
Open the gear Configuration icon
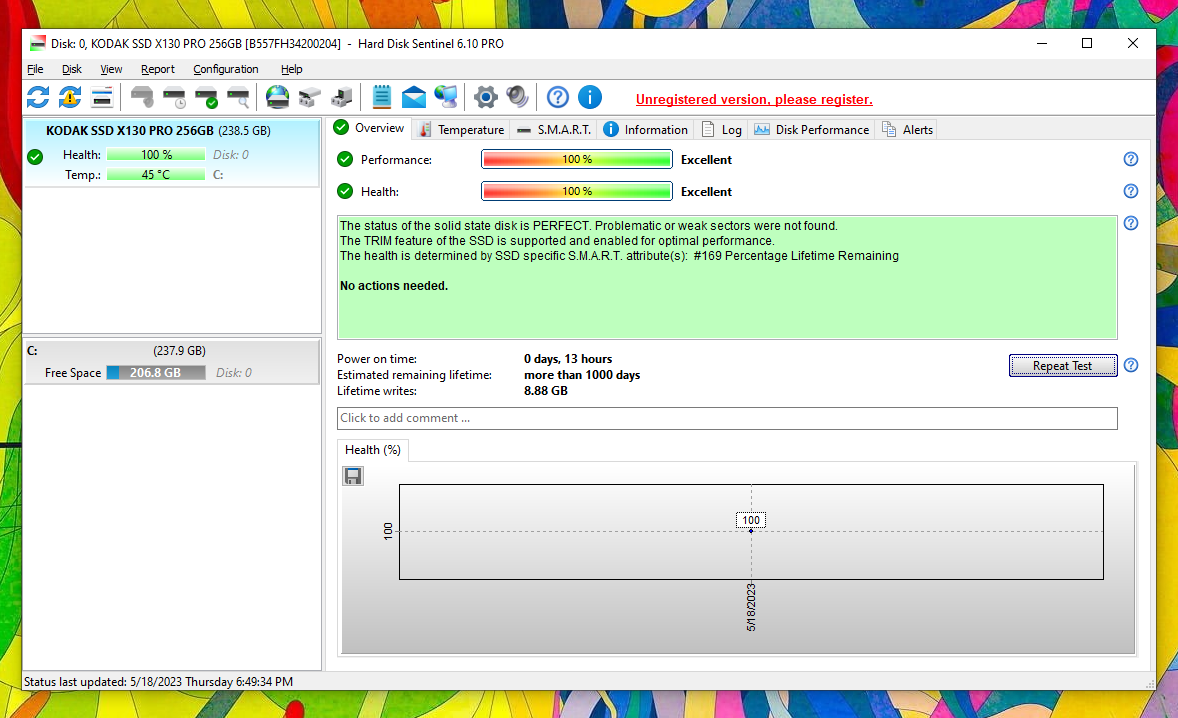pyautogui.click(x=486, y=97)
